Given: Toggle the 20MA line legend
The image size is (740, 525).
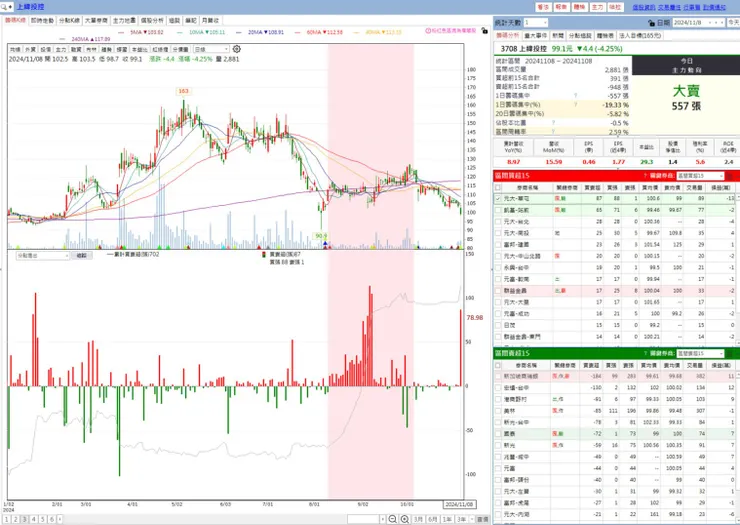Looking at the screenshot, I should [260, 32].
